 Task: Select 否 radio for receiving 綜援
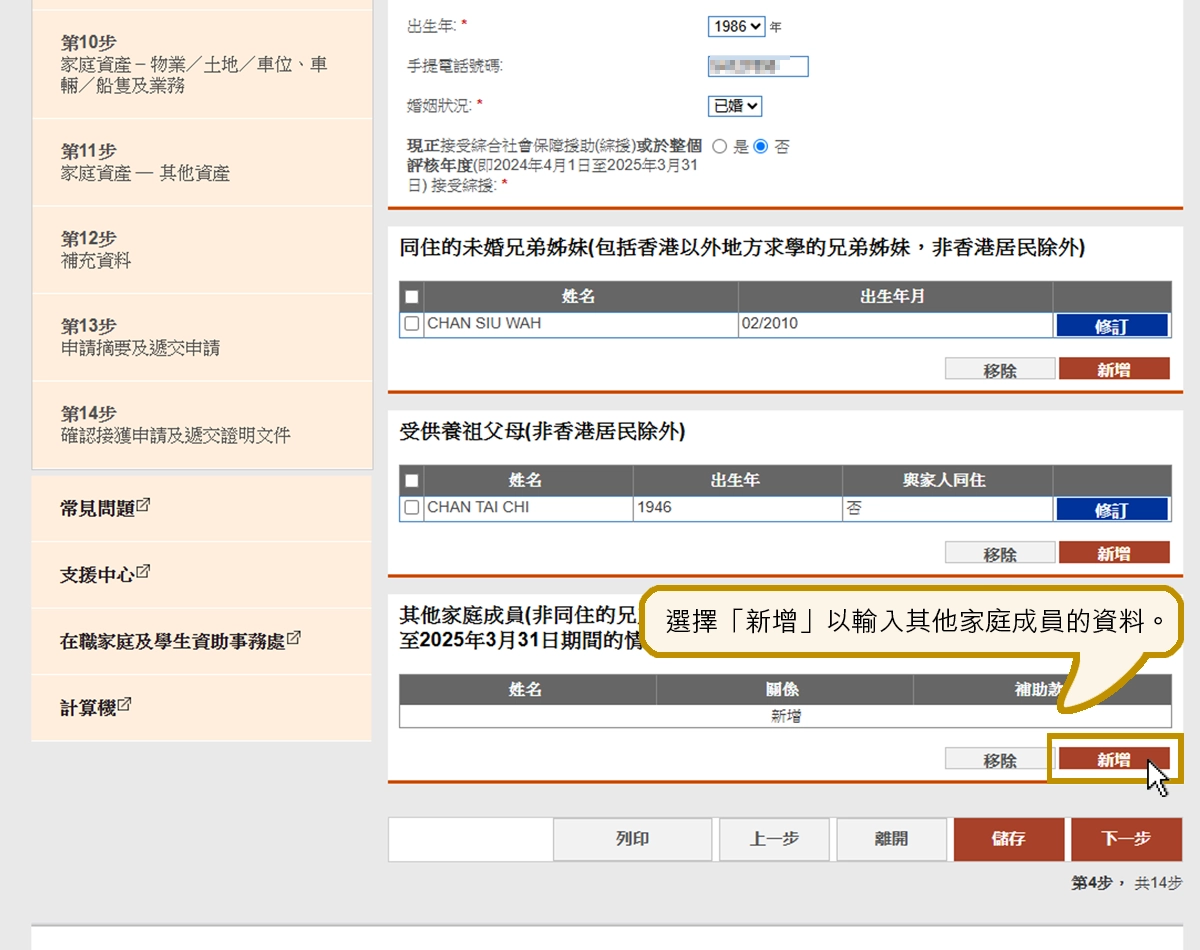point(761,147)
